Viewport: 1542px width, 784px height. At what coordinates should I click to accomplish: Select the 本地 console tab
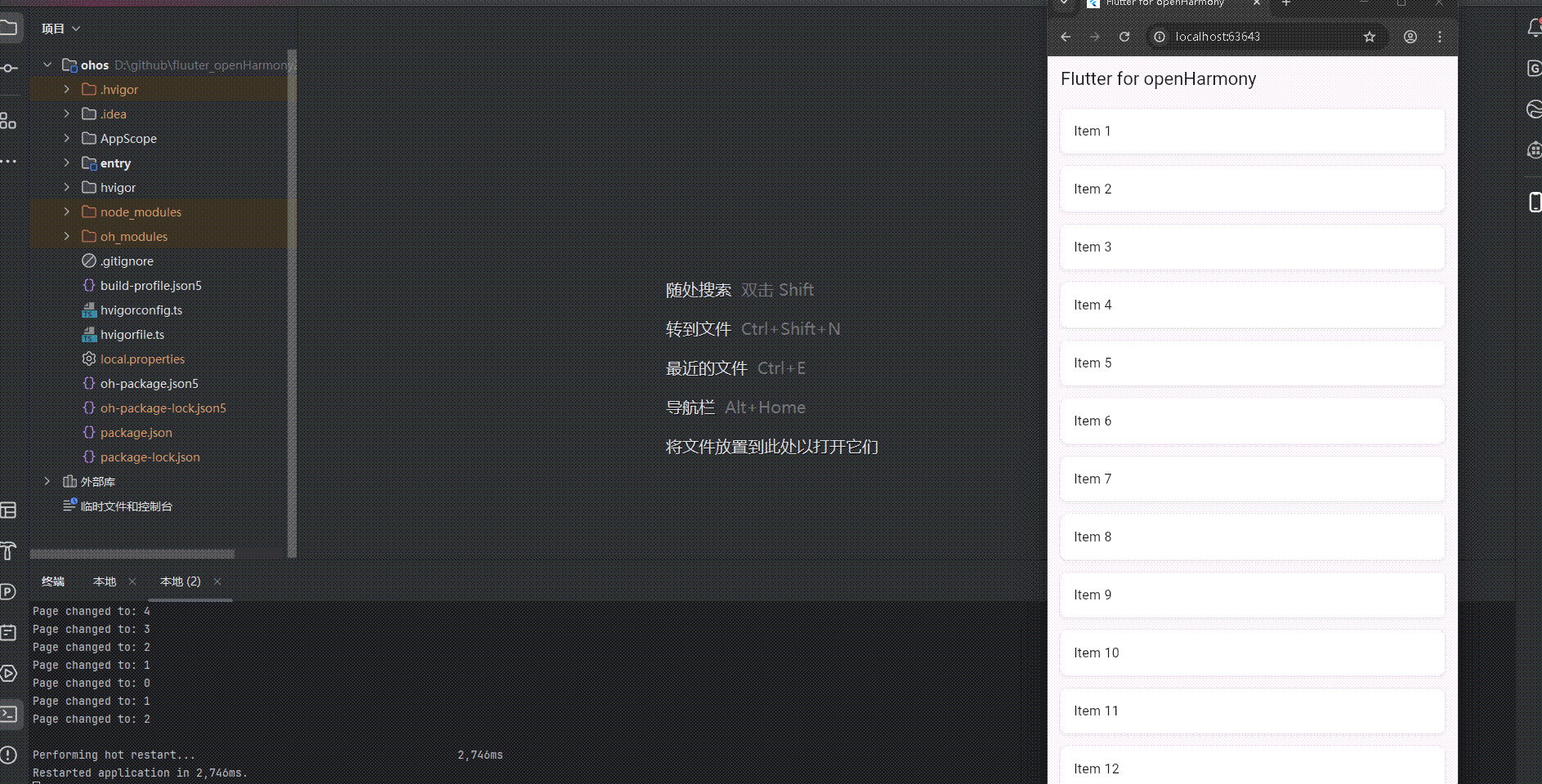(x=104, y=581)
